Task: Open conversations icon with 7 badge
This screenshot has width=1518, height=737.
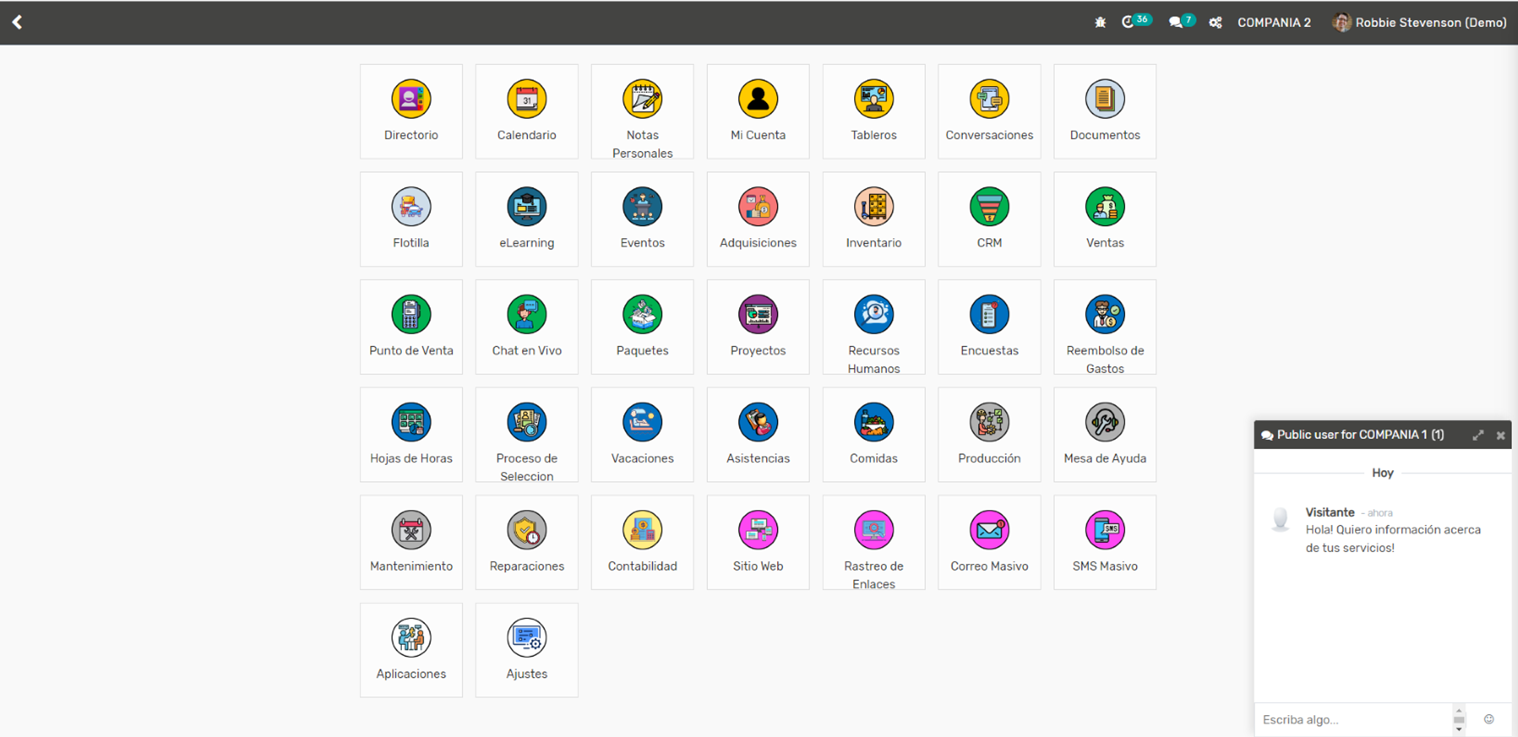Action: tap(1176, 22)
